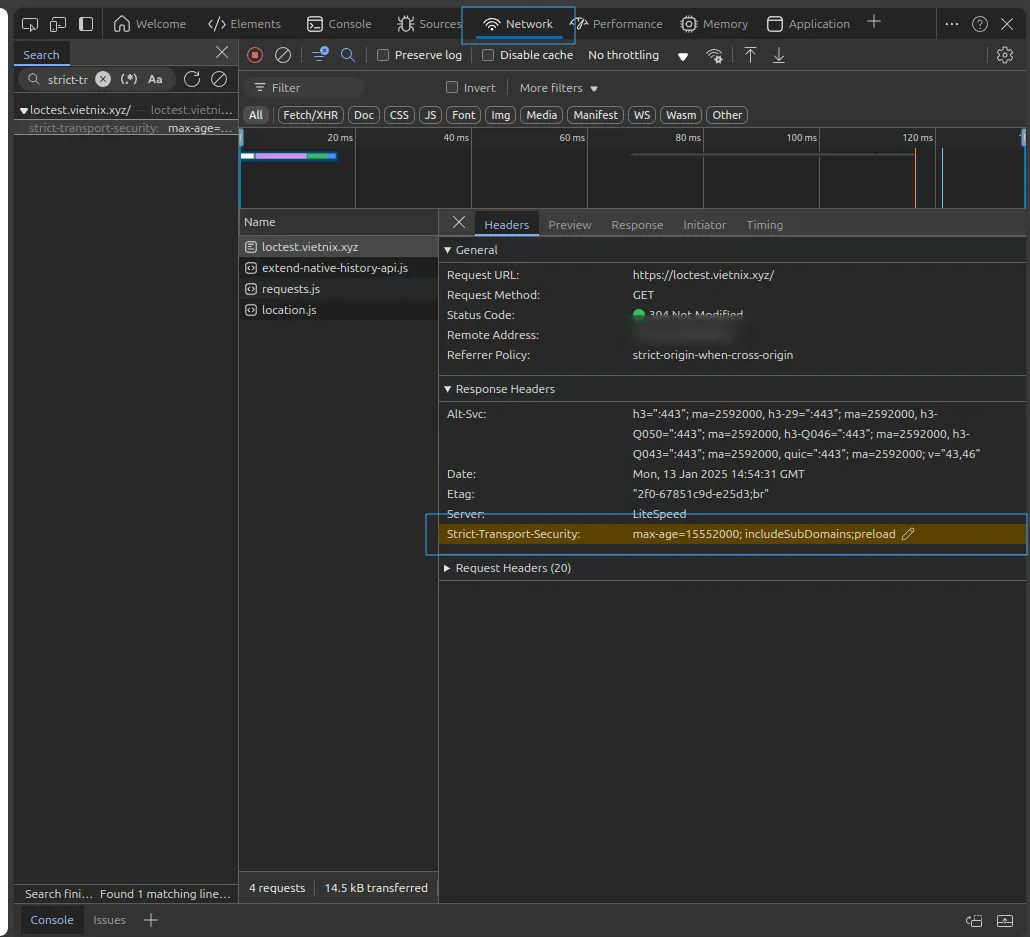Viewport: 1030px width, 937px height.
Task: Toggle the Invert filter checkbox
Action: click(452, 88)
